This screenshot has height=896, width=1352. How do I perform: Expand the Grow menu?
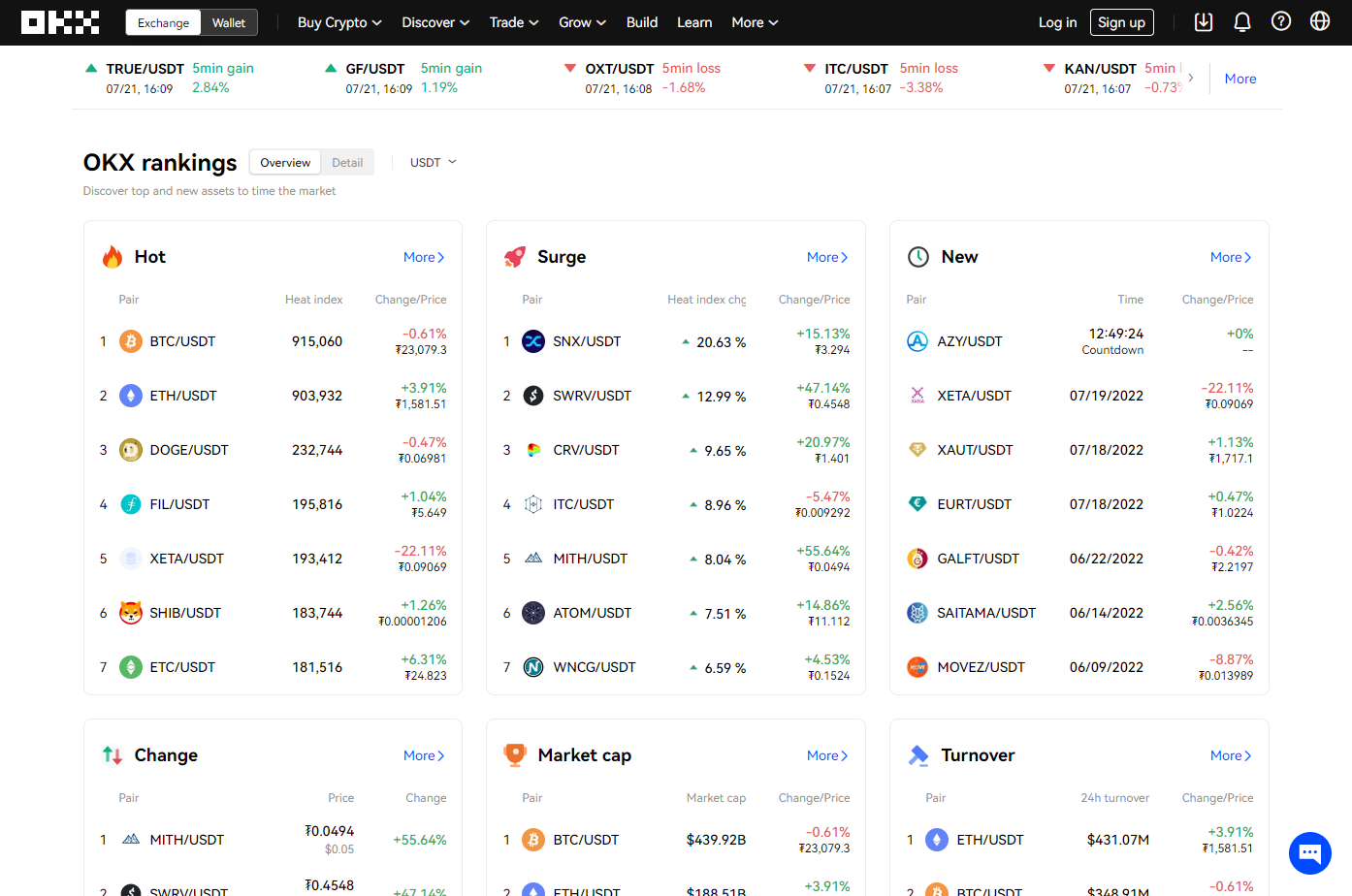click(x=582, y=22)
